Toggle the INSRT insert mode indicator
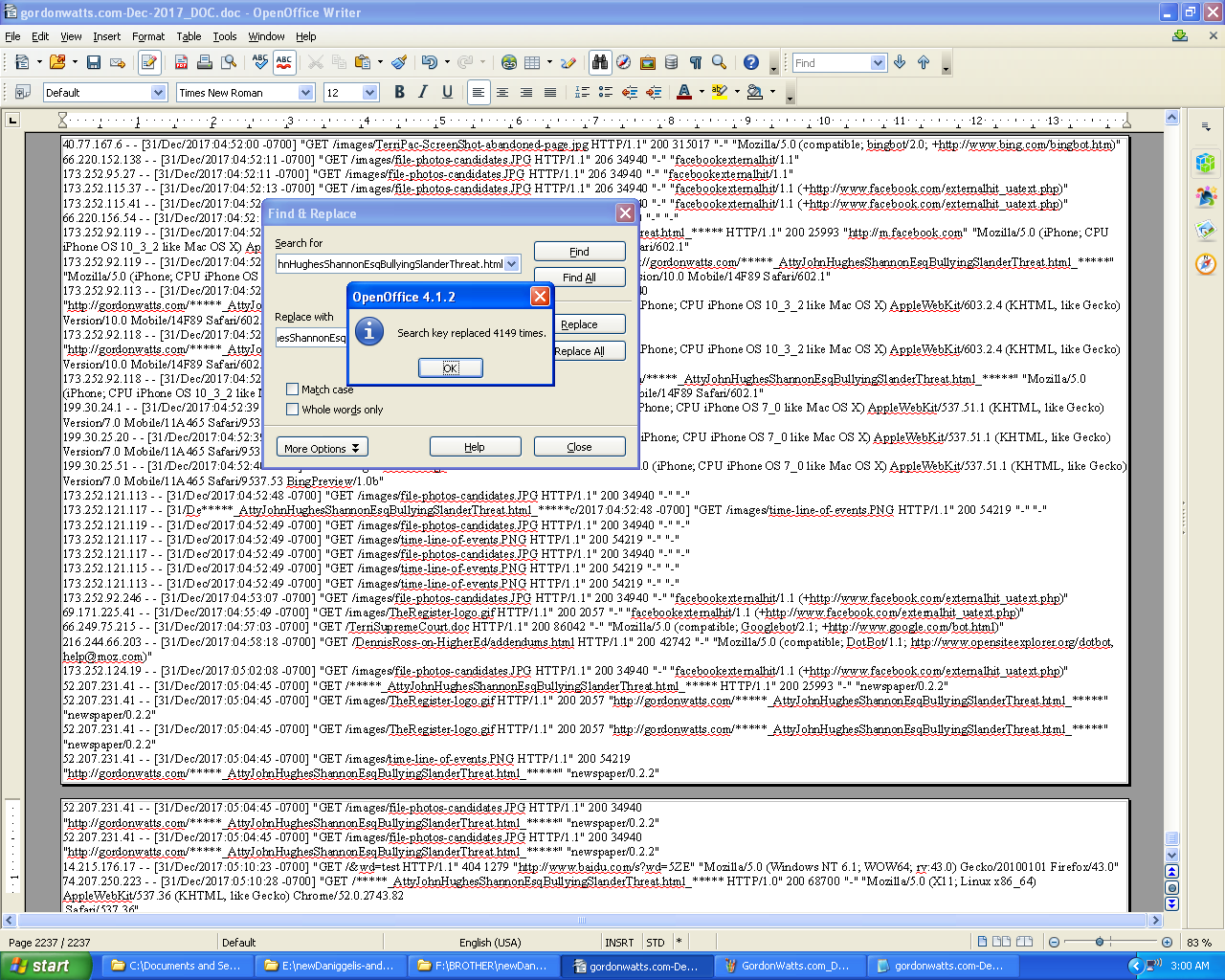Viewport: 1225px width, 980px height. 619,943
